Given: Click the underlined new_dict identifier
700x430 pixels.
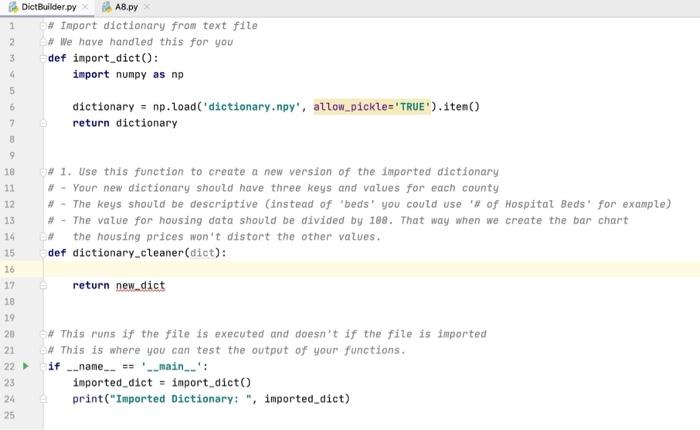Looking at the screenshot, I should (x=141, y=285).
